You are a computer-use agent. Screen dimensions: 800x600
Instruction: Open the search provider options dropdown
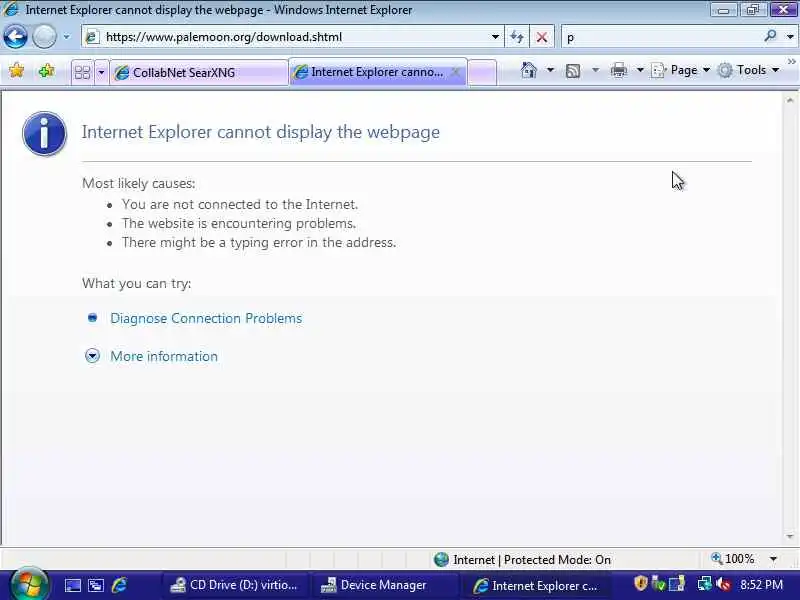pos(790,37)
